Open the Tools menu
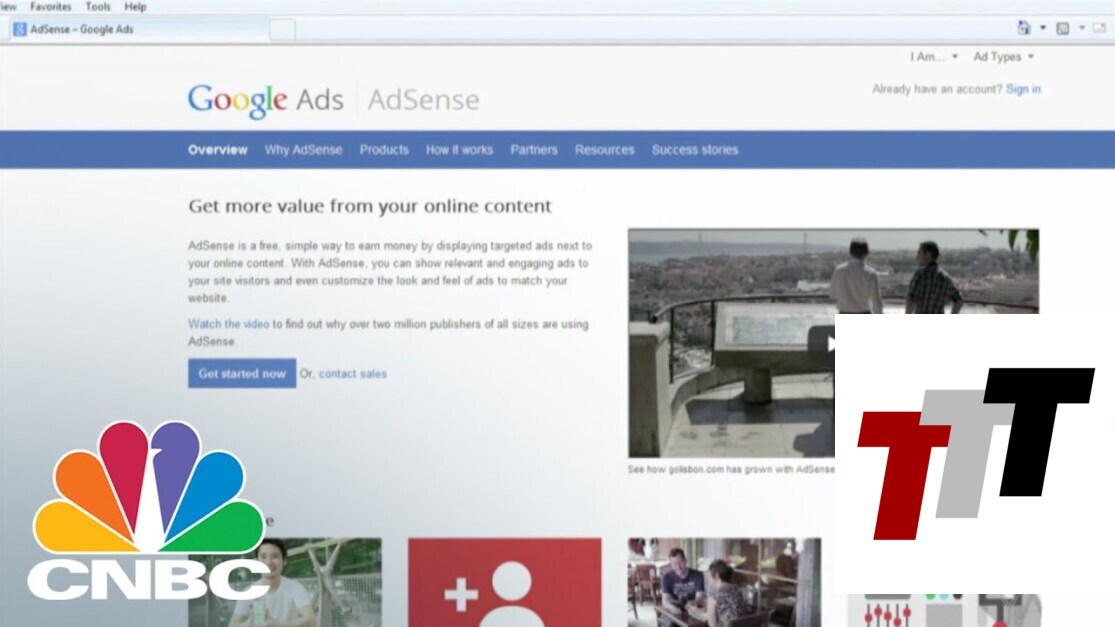 coord(98,6)
